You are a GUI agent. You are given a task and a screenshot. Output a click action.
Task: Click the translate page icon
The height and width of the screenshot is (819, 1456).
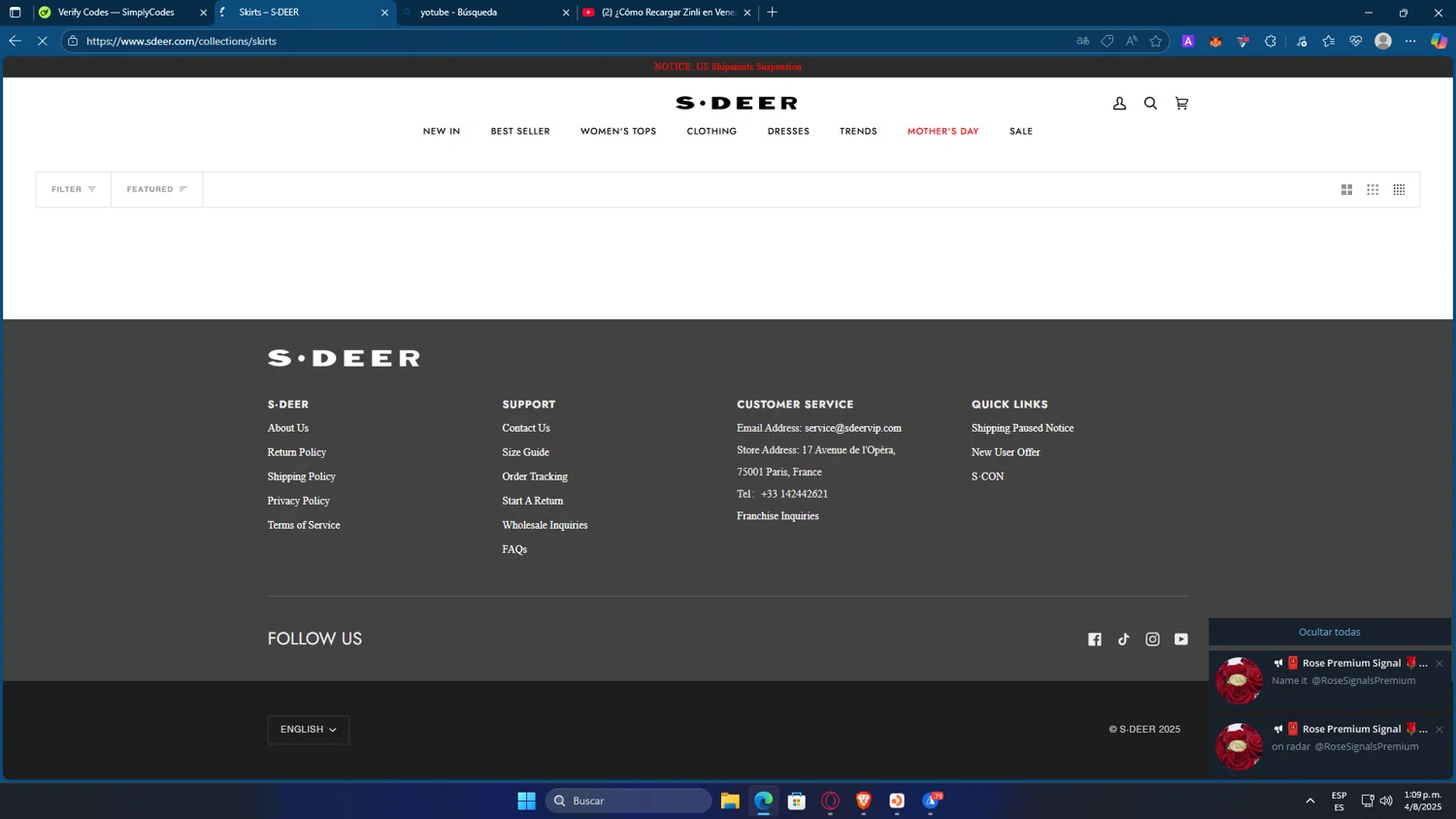coord(1082,41)
